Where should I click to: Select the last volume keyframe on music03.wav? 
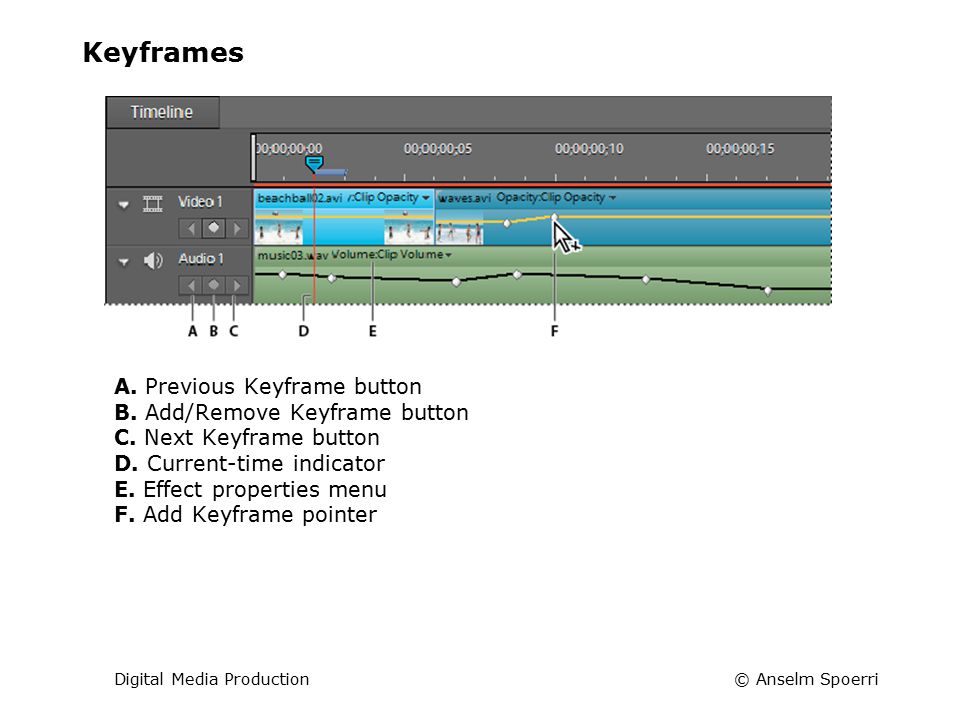[x=768, y=290]
